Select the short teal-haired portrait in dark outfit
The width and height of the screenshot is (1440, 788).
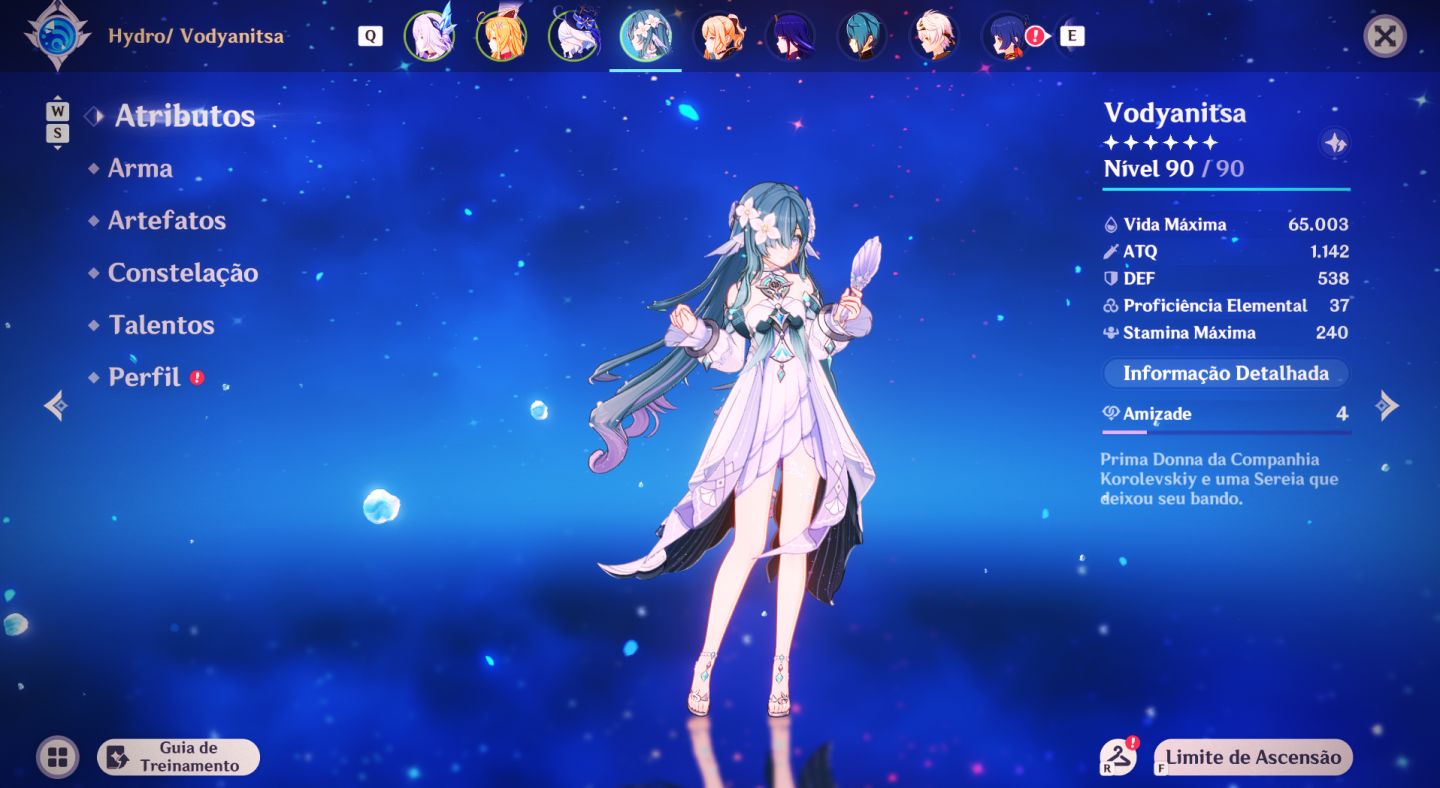pyautogui.click(x=862, y=36)
